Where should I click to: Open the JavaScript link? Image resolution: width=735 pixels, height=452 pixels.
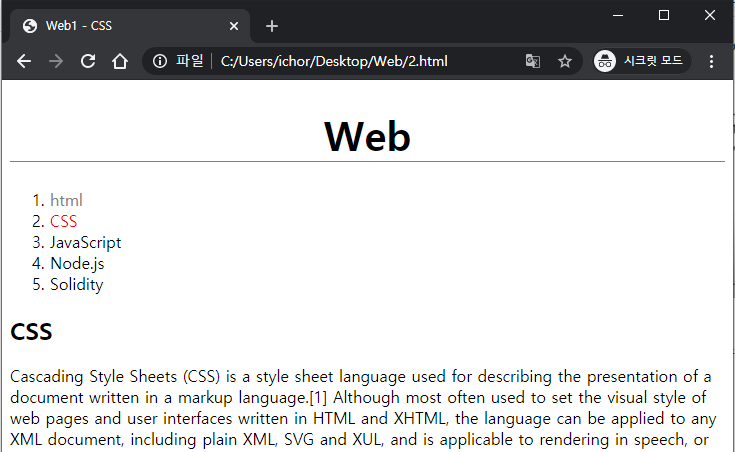pyautogui.click(x=85, y=242)
